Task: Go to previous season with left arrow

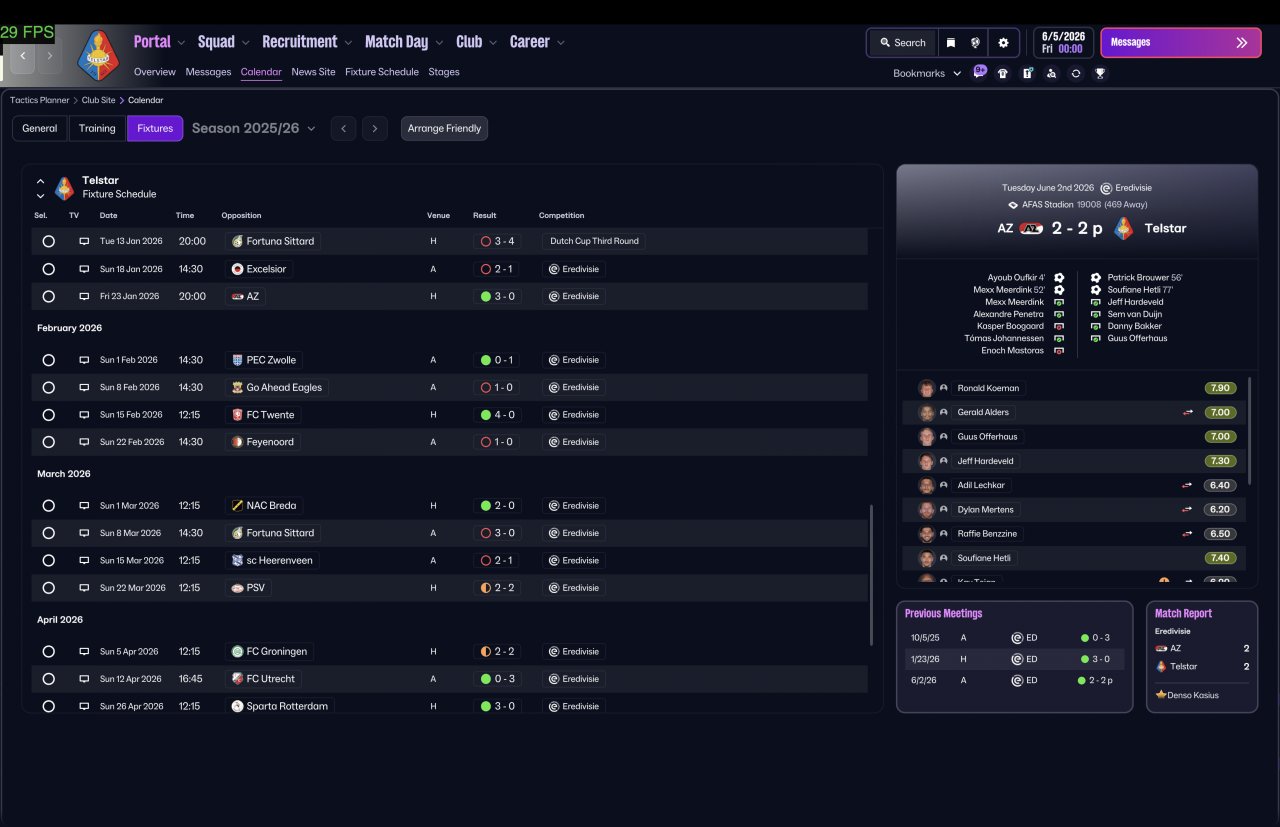Action: coord(343,128)
